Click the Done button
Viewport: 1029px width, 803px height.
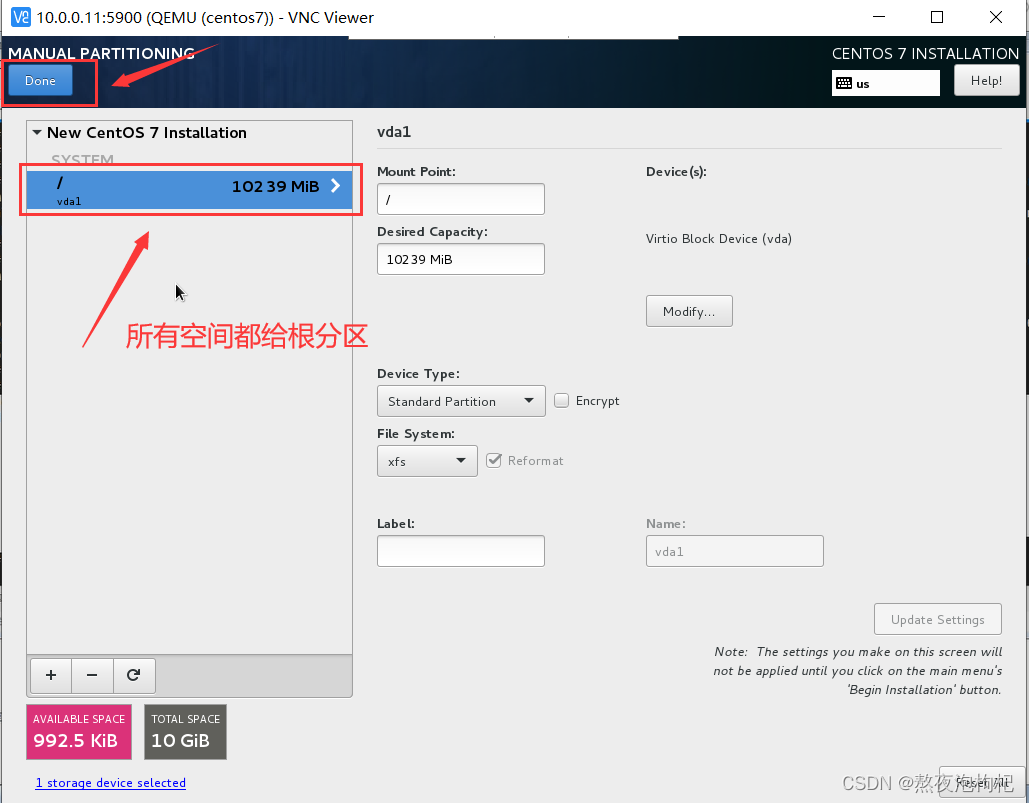40,81
